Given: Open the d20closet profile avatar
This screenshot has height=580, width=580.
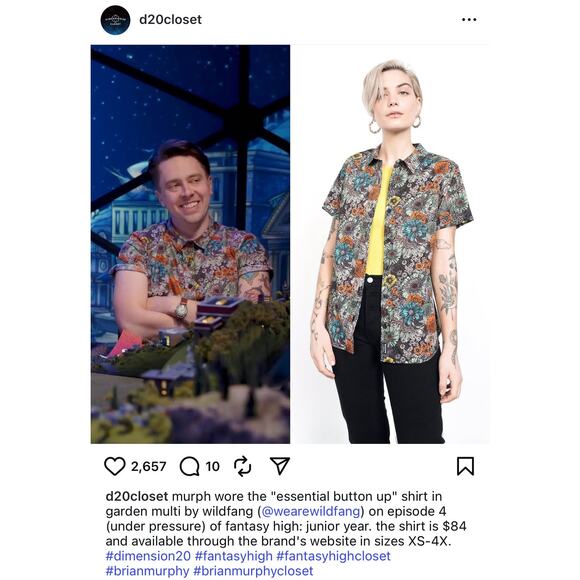Looking at the screenshot, I should coord(115,20).
